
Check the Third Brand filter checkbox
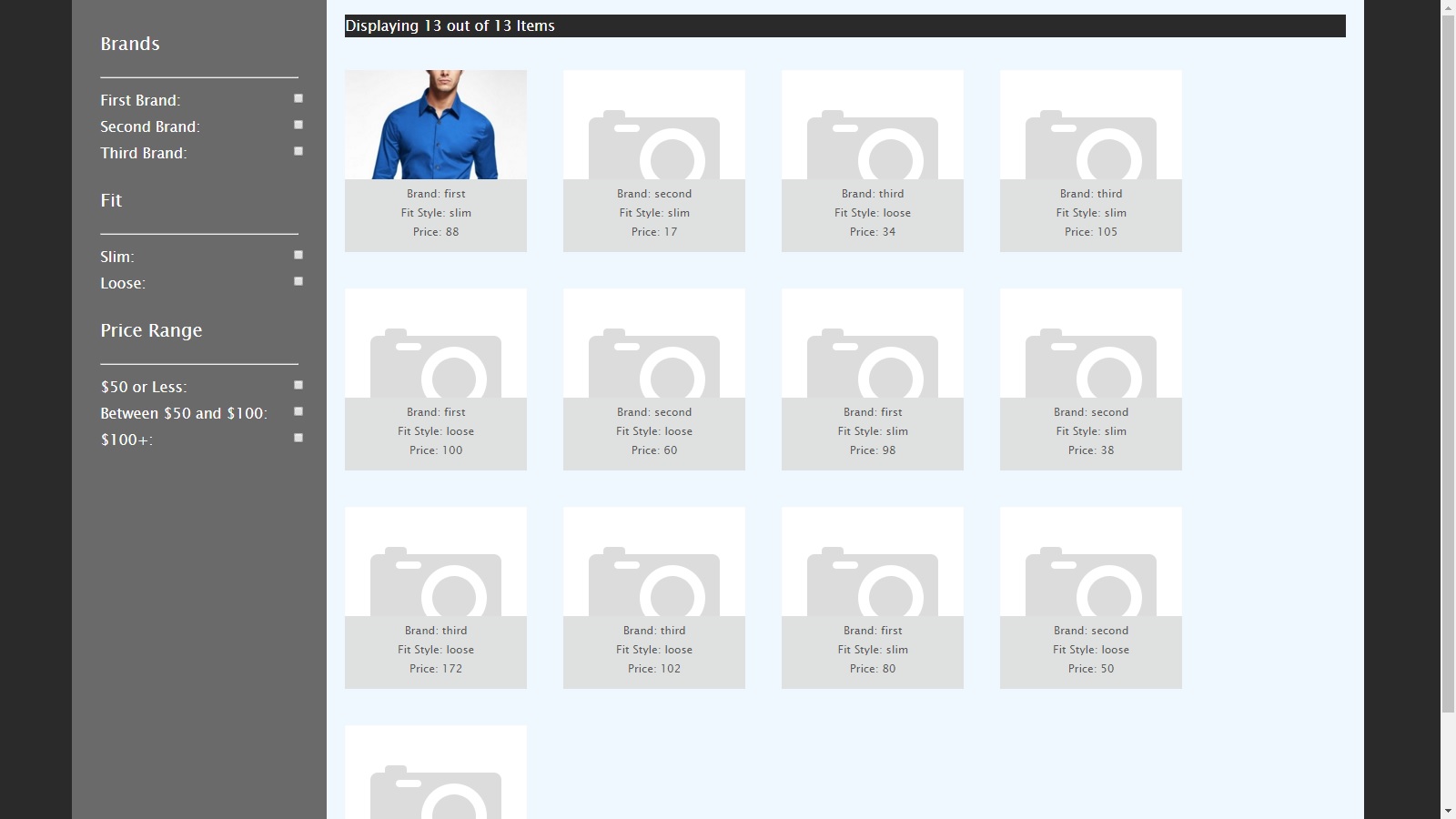(298, 151)
